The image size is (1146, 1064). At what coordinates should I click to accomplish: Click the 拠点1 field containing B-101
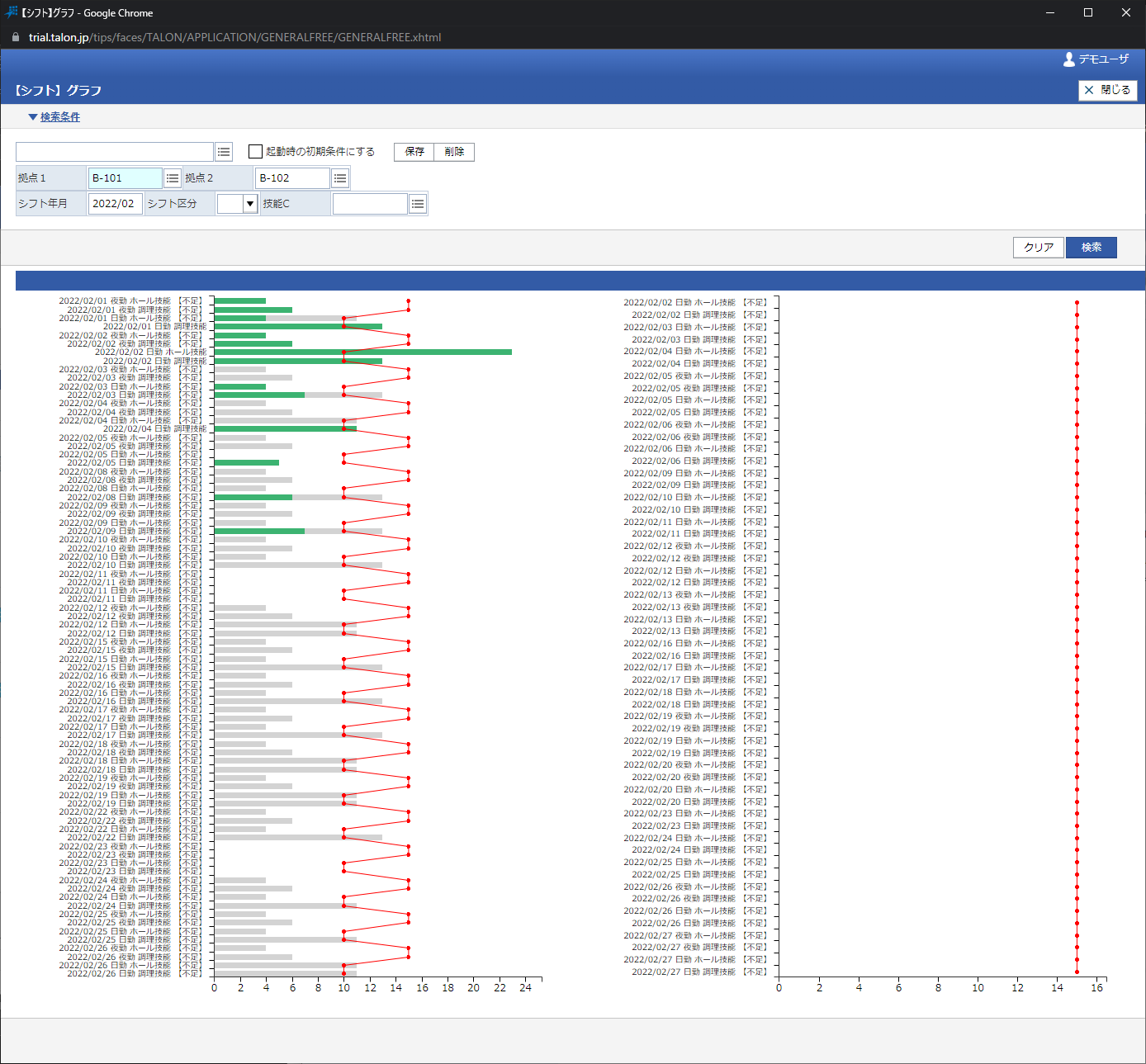(x=125, y=178)
